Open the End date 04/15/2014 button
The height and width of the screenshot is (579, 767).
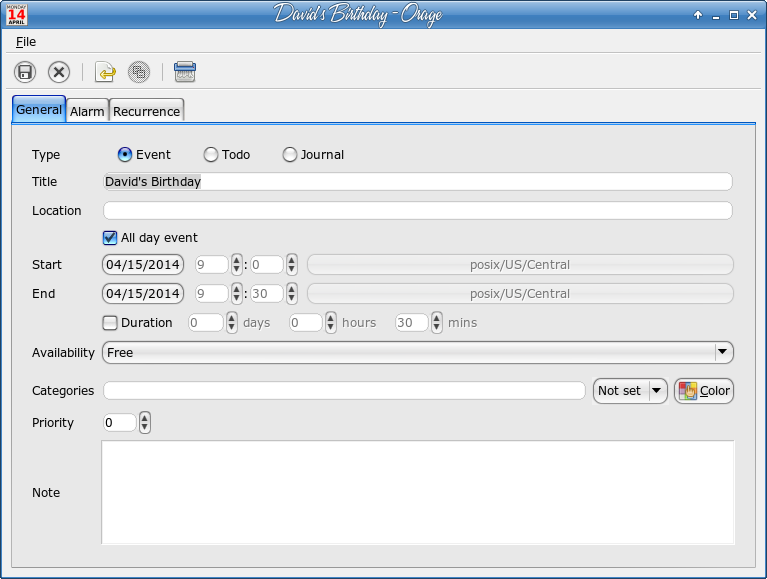tap(143, 293)
